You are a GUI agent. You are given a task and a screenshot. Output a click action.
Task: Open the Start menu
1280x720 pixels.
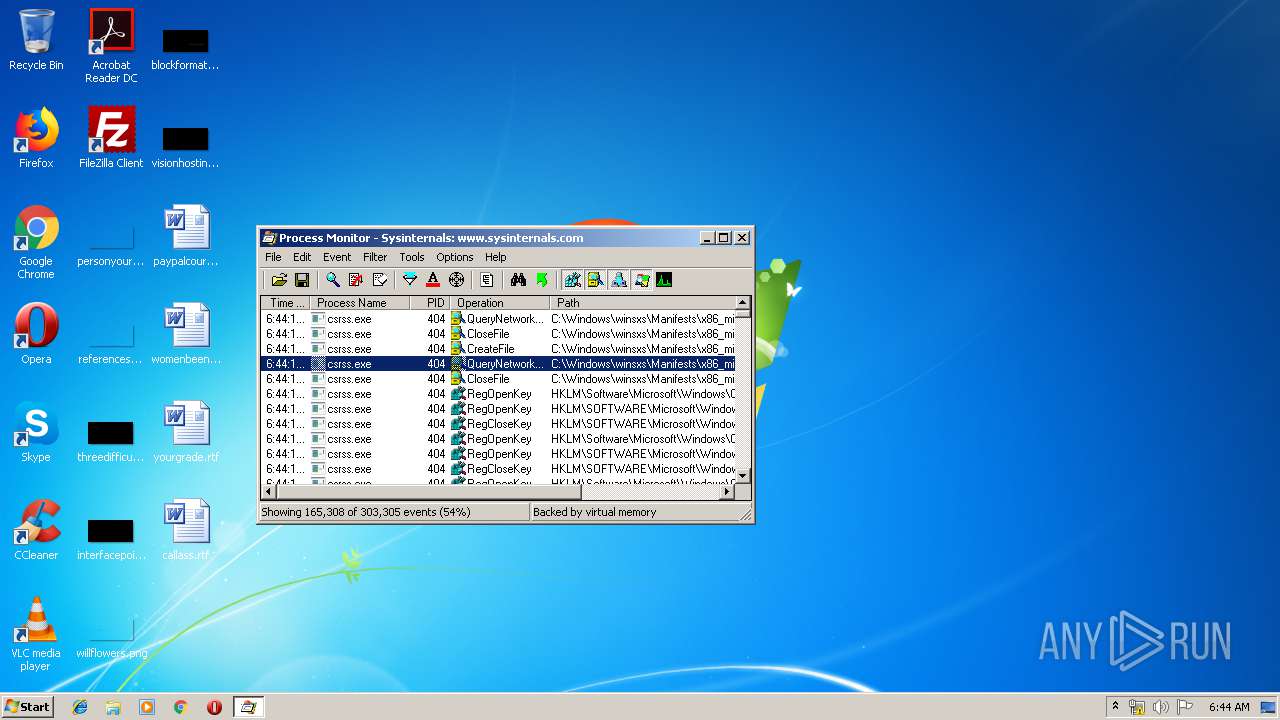tap(27, 707)
